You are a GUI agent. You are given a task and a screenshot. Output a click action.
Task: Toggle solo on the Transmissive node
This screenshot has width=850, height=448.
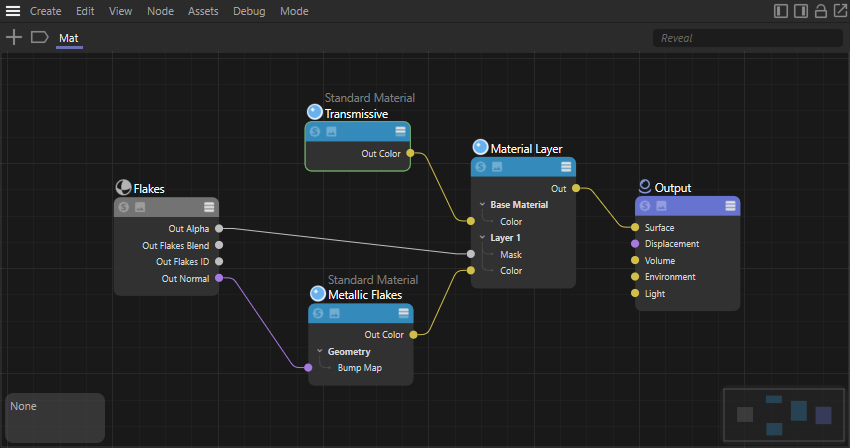click(315, 131)
